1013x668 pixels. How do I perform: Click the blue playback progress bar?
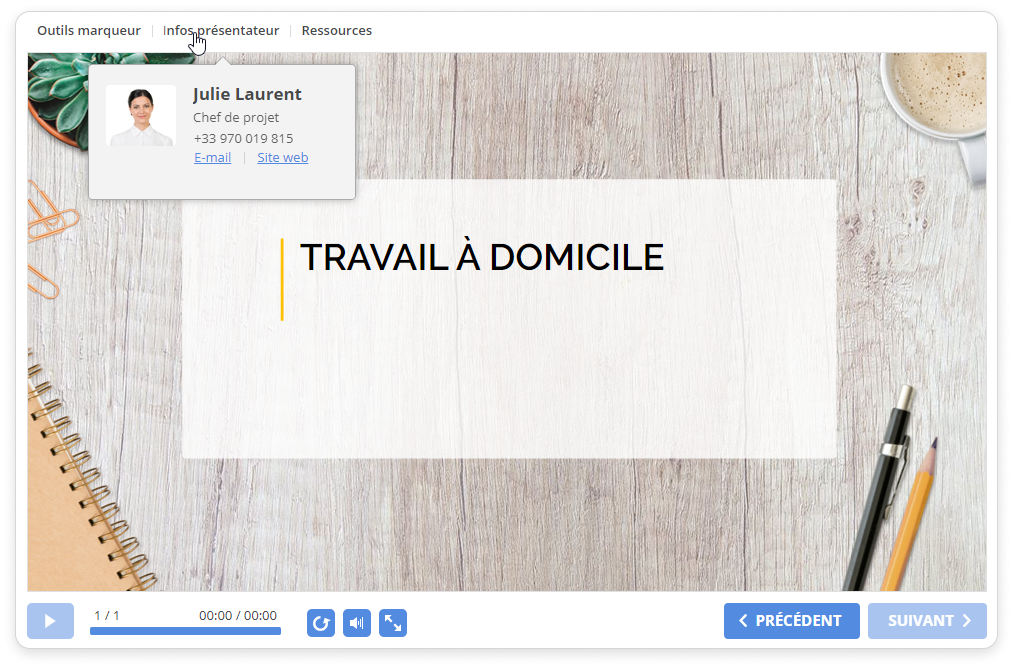click(x=185, y=631)
